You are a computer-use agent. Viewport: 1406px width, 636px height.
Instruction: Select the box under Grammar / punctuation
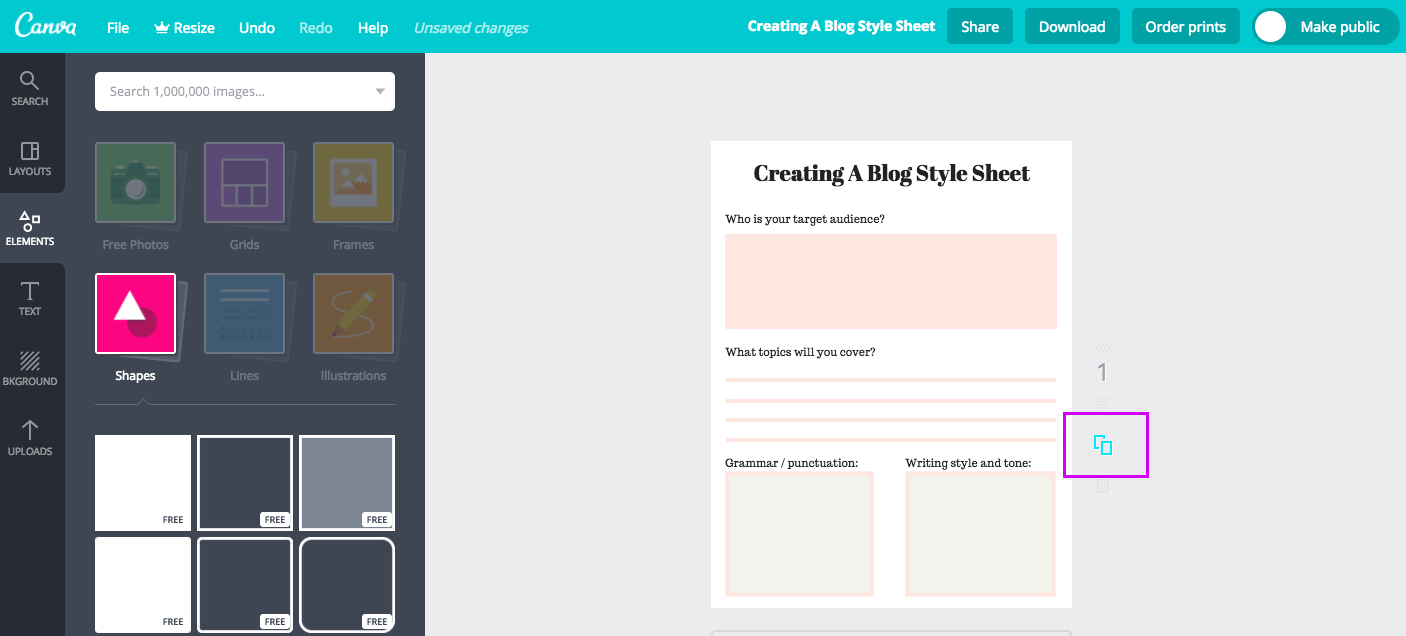point(799,534)
